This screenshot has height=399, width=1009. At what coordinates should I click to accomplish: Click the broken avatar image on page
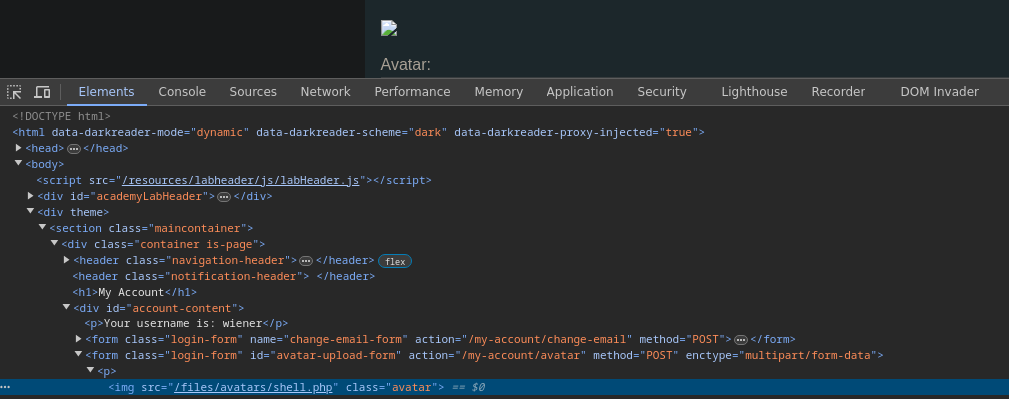coord(389,28)
